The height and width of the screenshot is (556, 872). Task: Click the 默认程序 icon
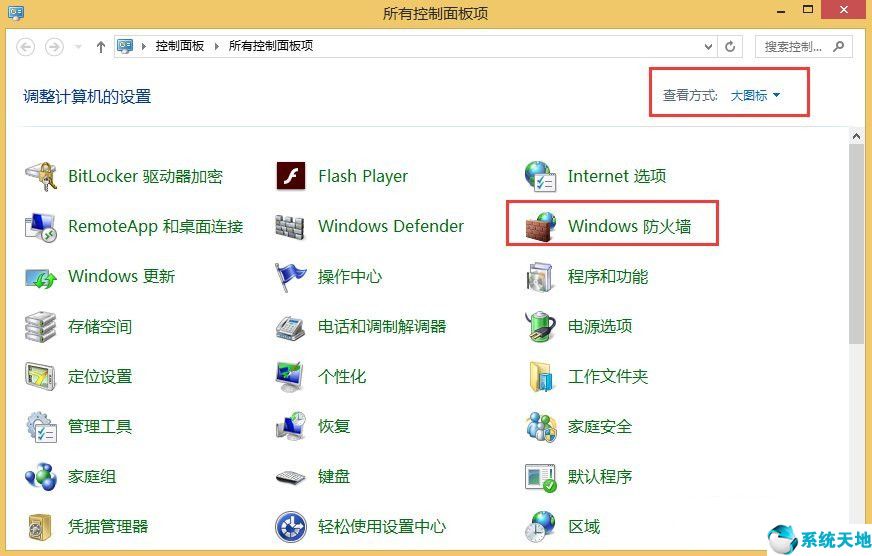pyautogui.click(x=541, y=477)
